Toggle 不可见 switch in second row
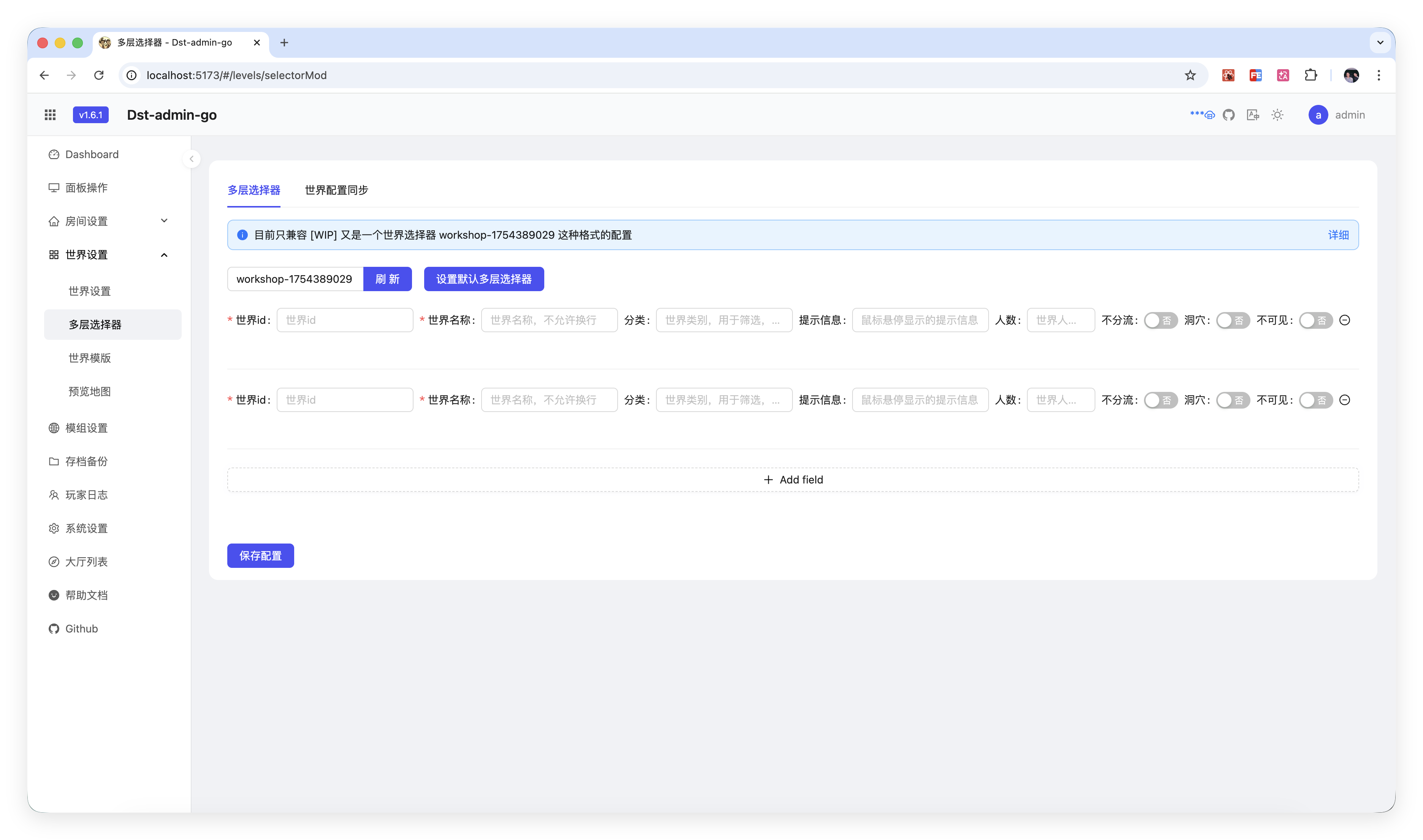 1316,400
